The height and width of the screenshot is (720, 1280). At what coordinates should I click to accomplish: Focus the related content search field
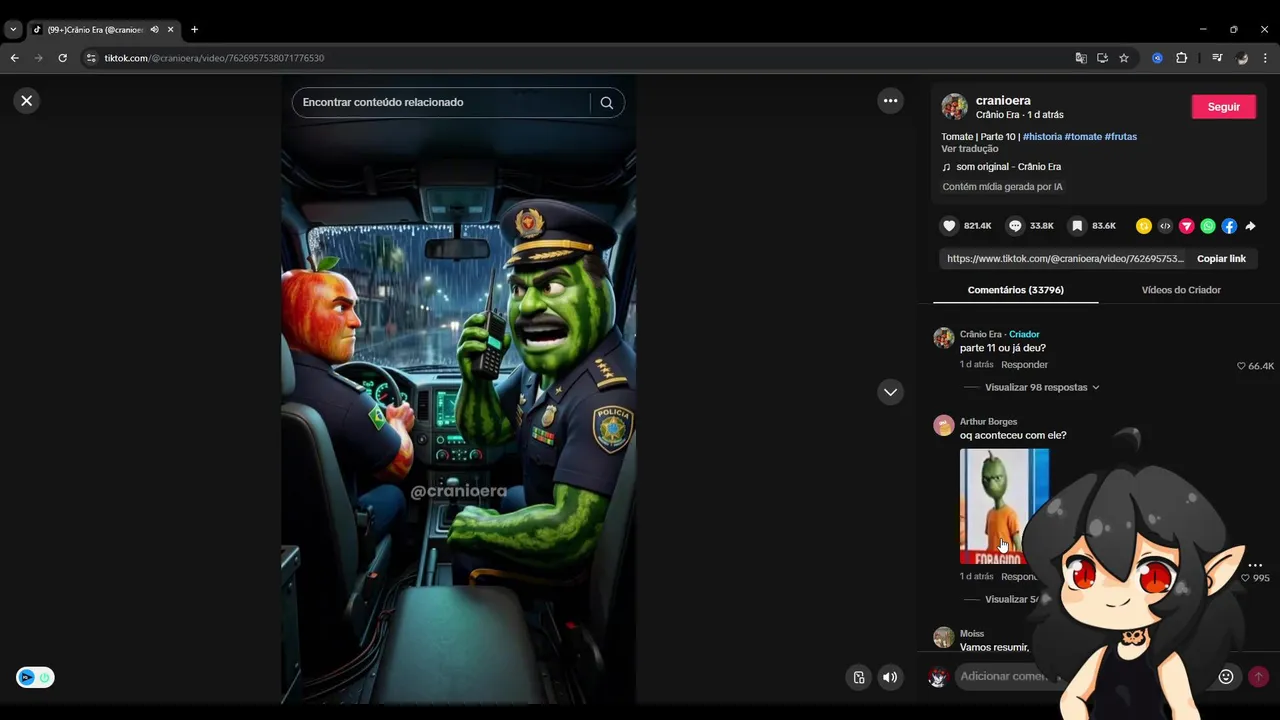(440, 102)
